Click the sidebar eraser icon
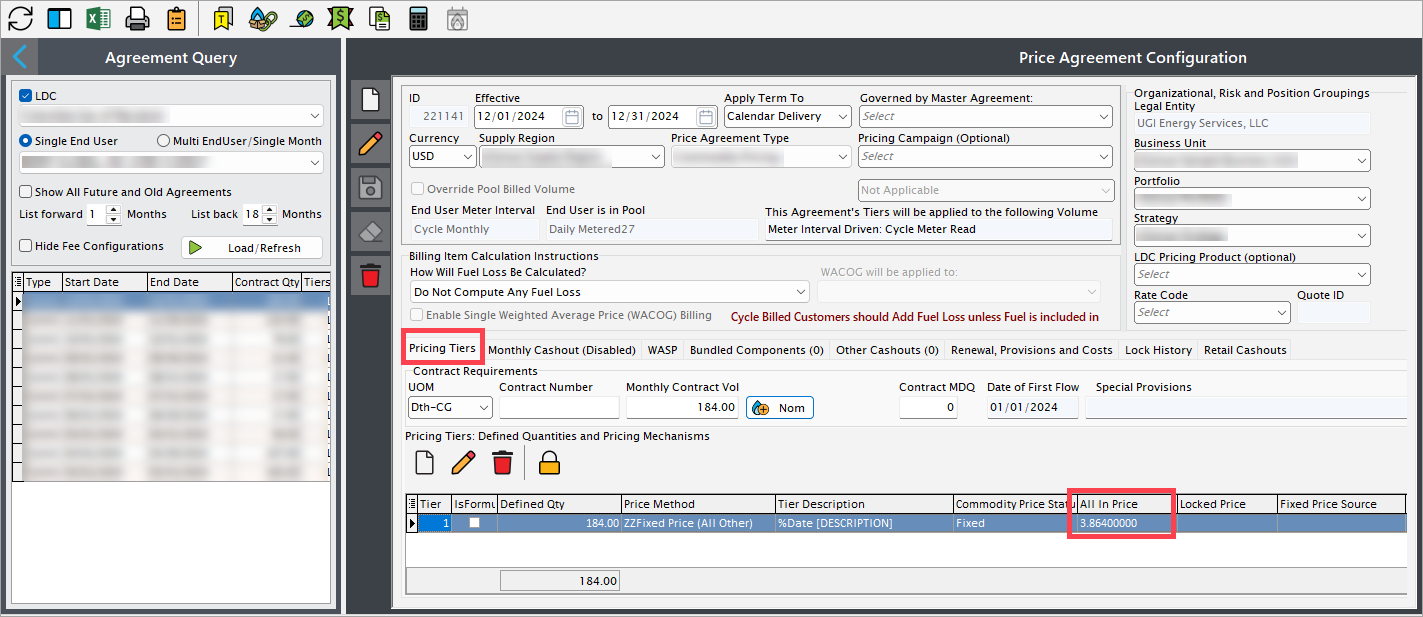The image size is (1423, 617). 371,231
